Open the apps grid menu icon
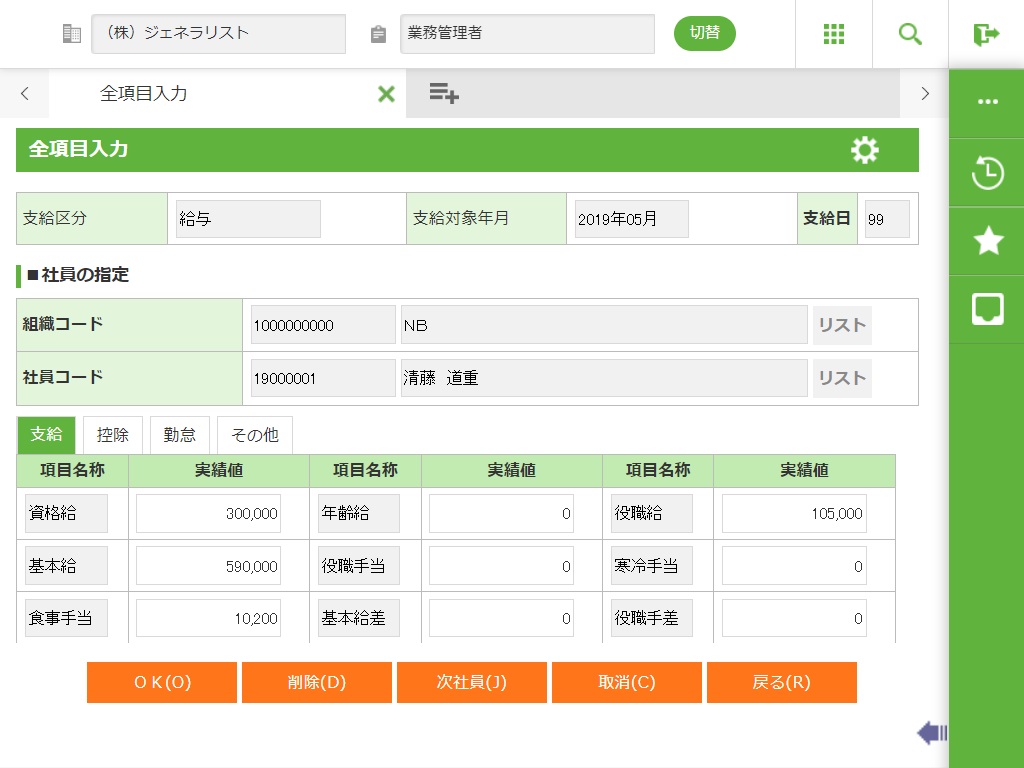Viewport: 1024px width, 768px height. 834,34
